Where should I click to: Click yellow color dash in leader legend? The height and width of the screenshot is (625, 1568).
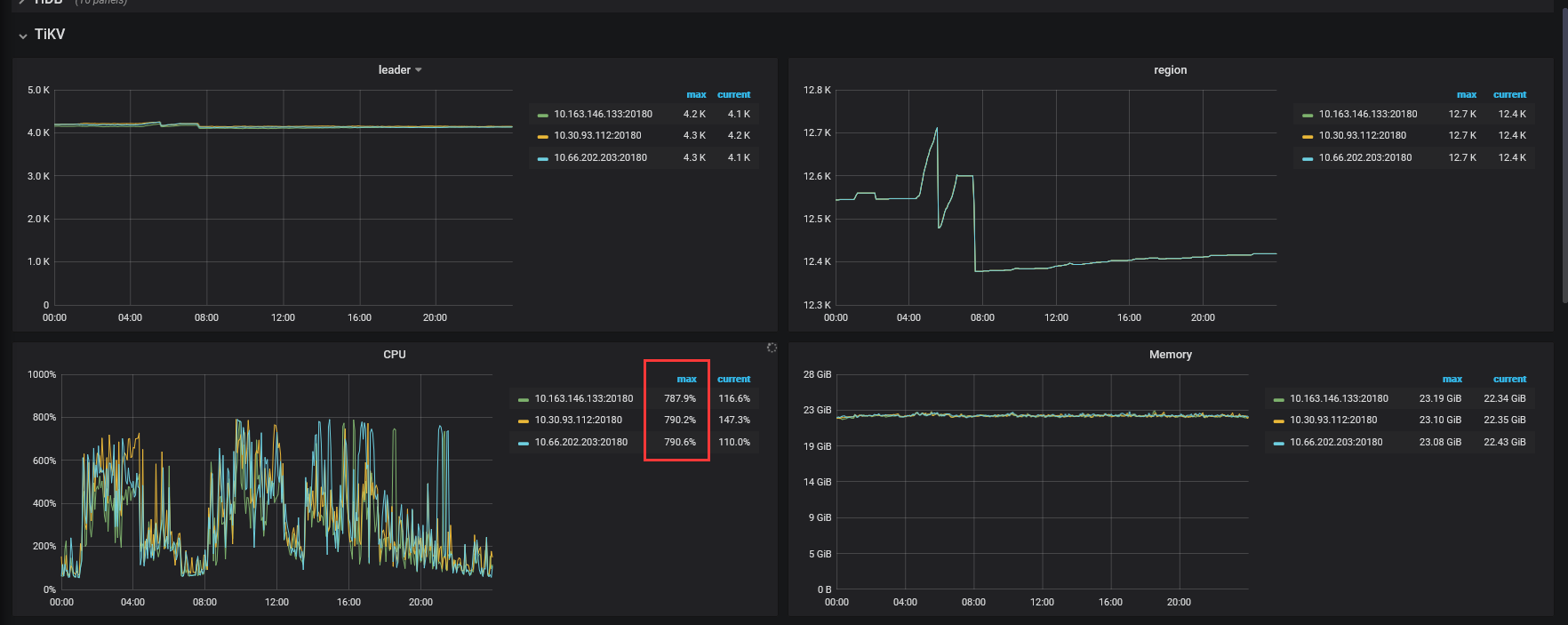pyautogui.click(x=542, y=136)
